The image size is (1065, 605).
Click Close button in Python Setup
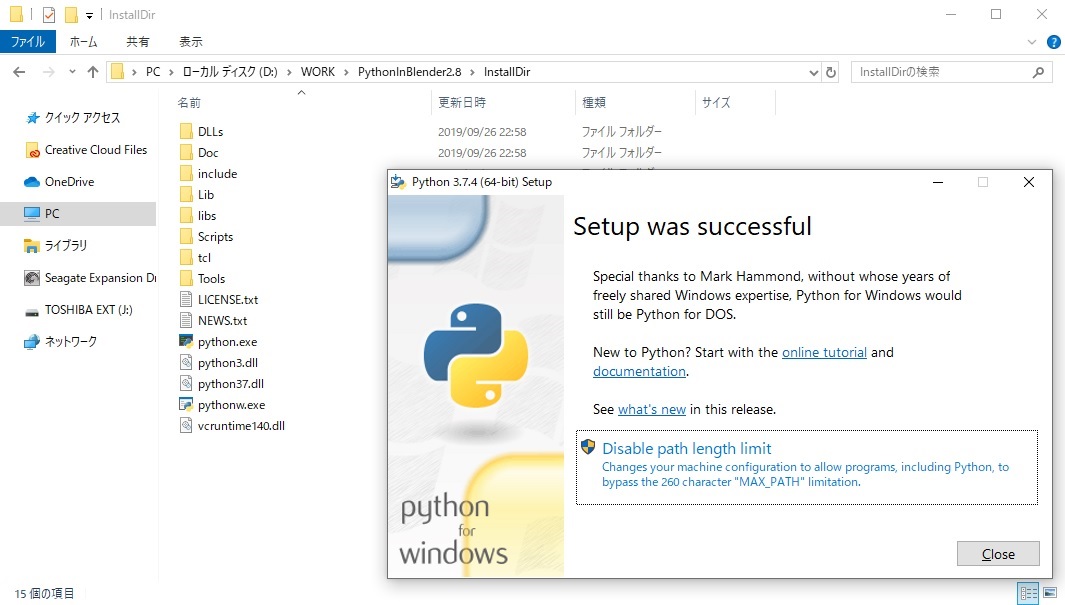pos(998,554)
